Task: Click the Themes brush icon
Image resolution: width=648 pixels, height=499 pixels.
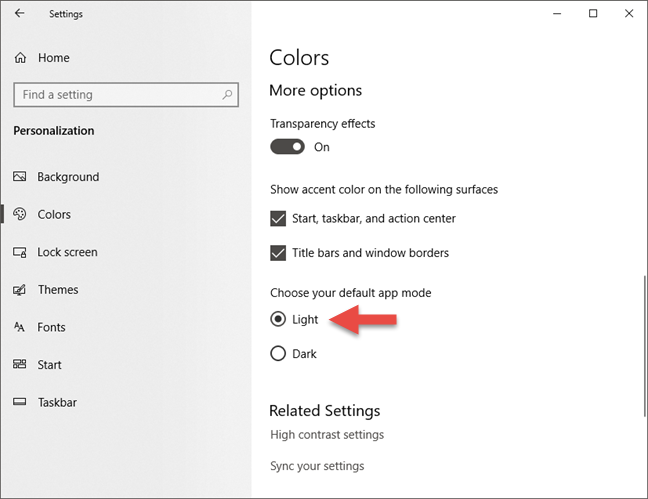Action: (19, 290)
